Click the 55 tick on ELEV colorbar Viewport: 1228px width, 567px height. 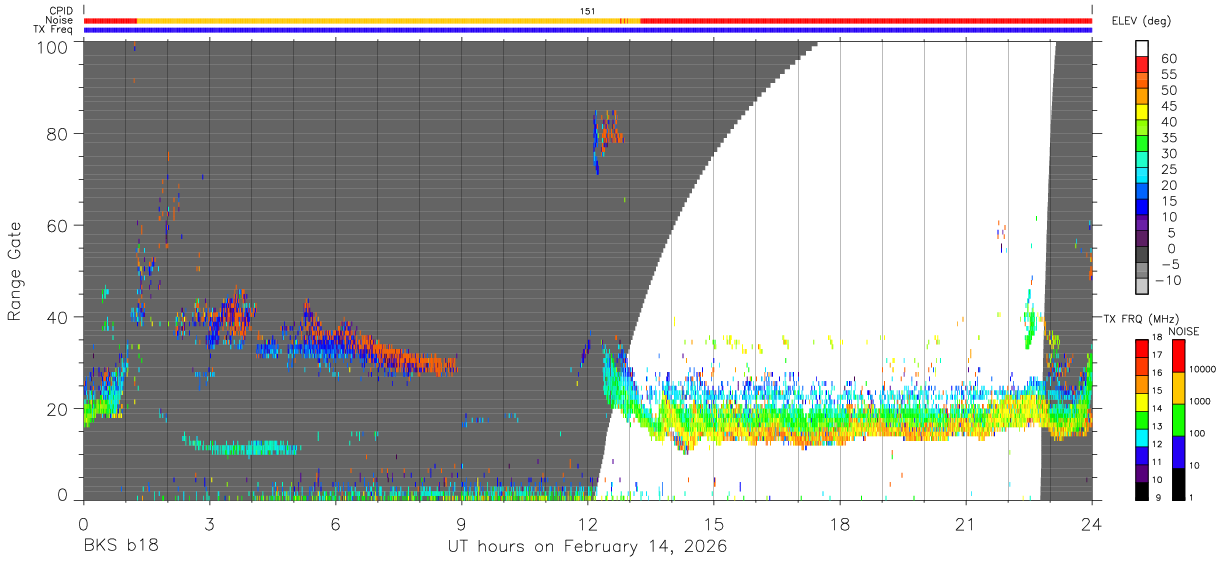click(1169, 75)
